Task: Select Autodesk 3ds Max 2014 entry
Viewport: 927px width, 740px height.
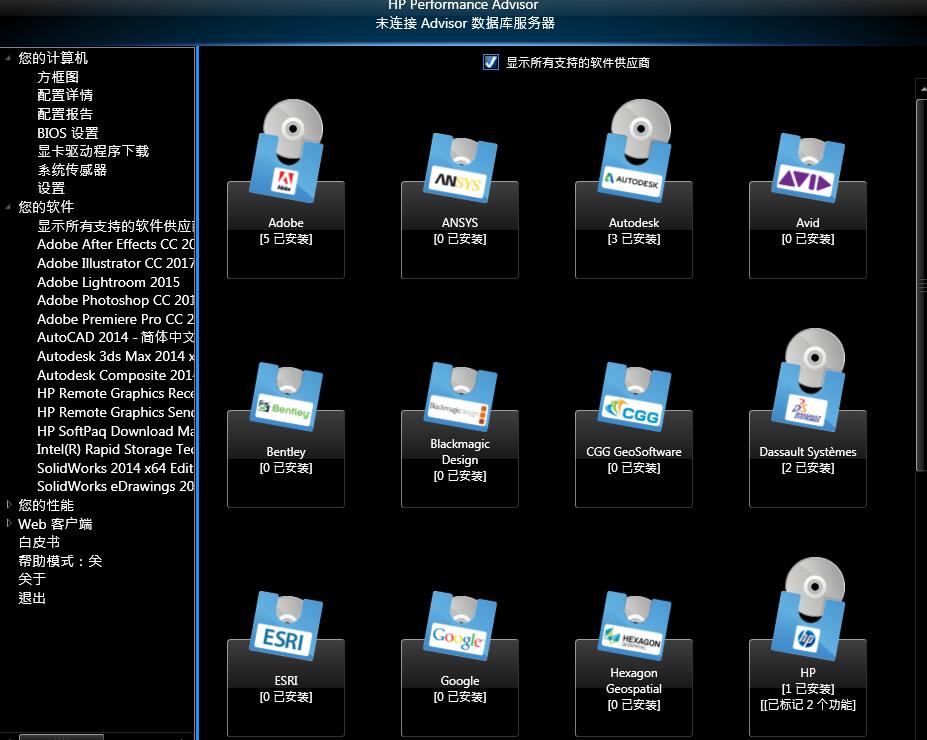Action: pyautogui.click(x=115, y=356)
